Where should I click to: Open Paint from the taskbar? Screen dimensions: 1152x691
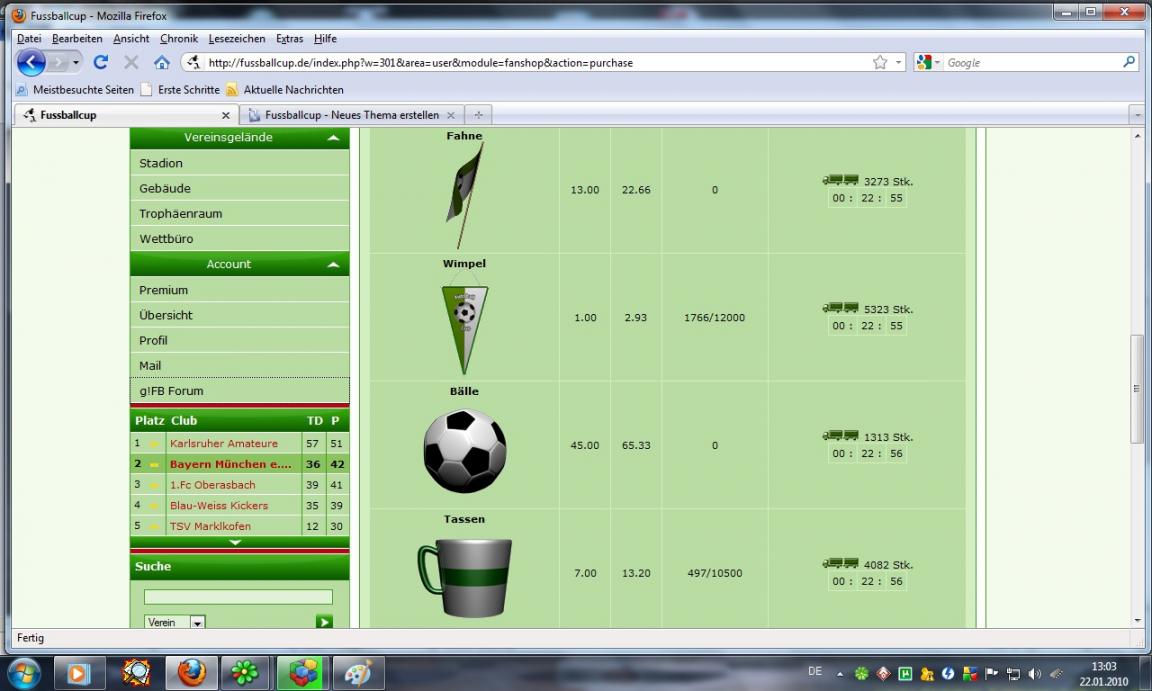[x=357, y=673]
